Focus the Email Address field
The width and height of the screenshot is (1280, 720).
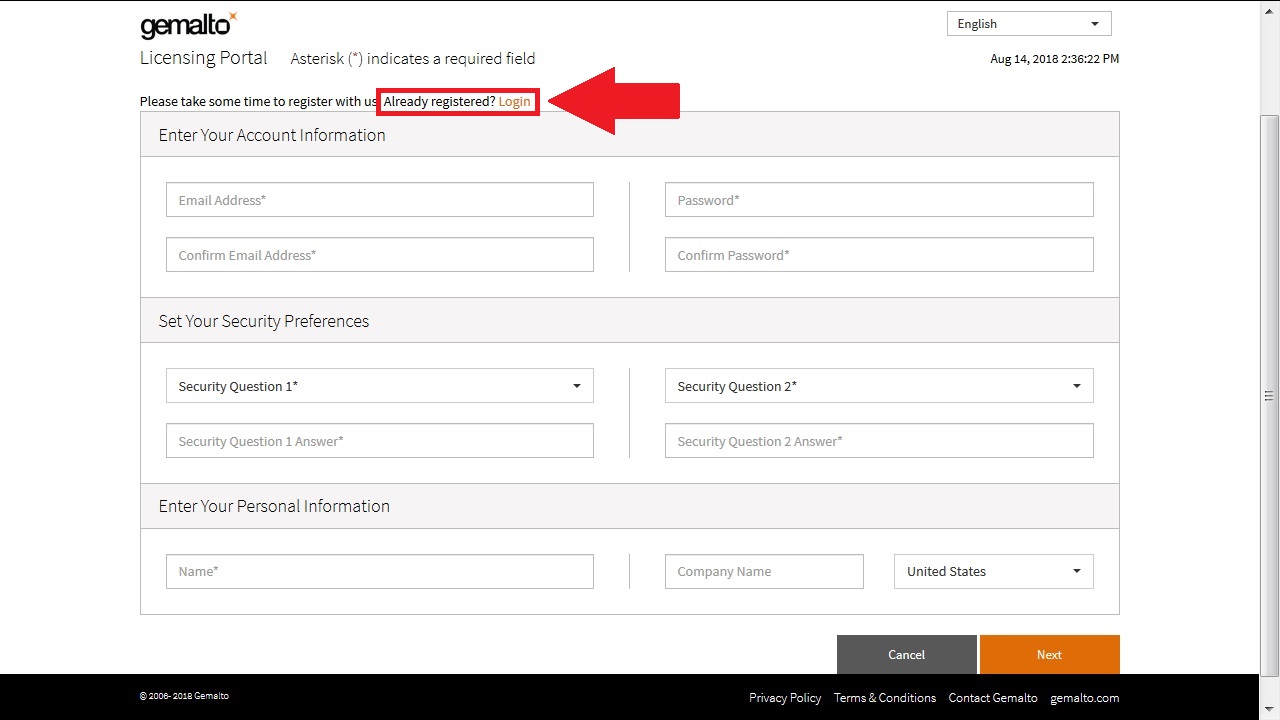(379, 200)
